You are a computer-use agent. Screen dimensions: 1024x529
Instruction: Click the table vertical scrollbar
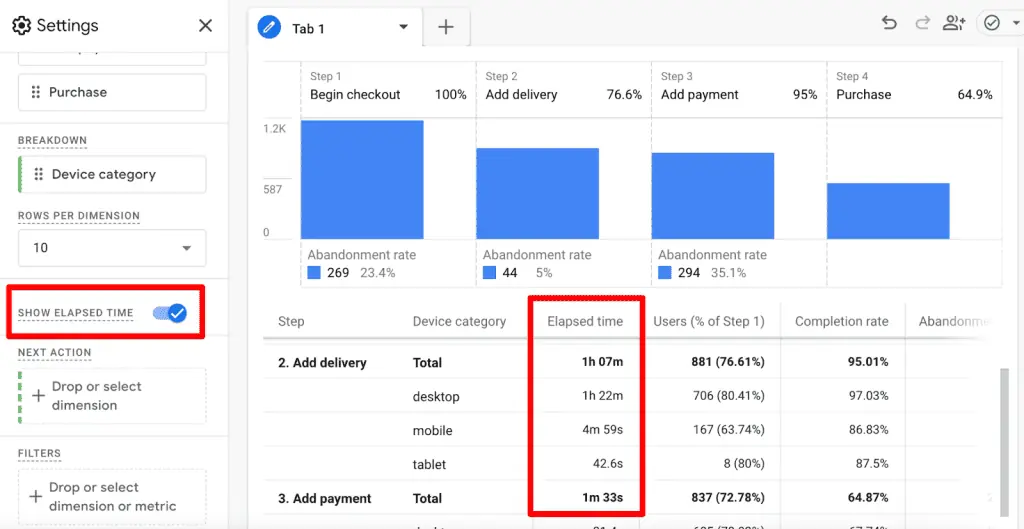(x=1004, y=444)
